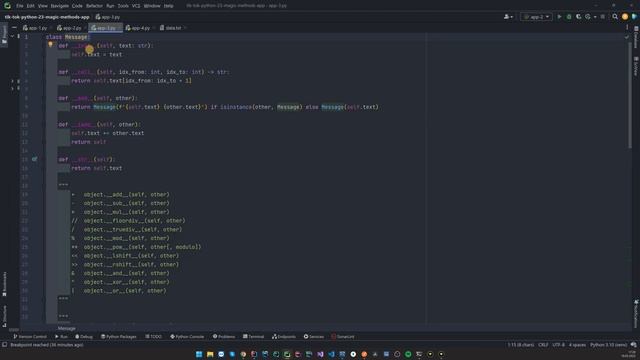640x360 pixels.
Task: Open the Run tool window at bottom
Action: pyautogui.click(x=61, y=337)
